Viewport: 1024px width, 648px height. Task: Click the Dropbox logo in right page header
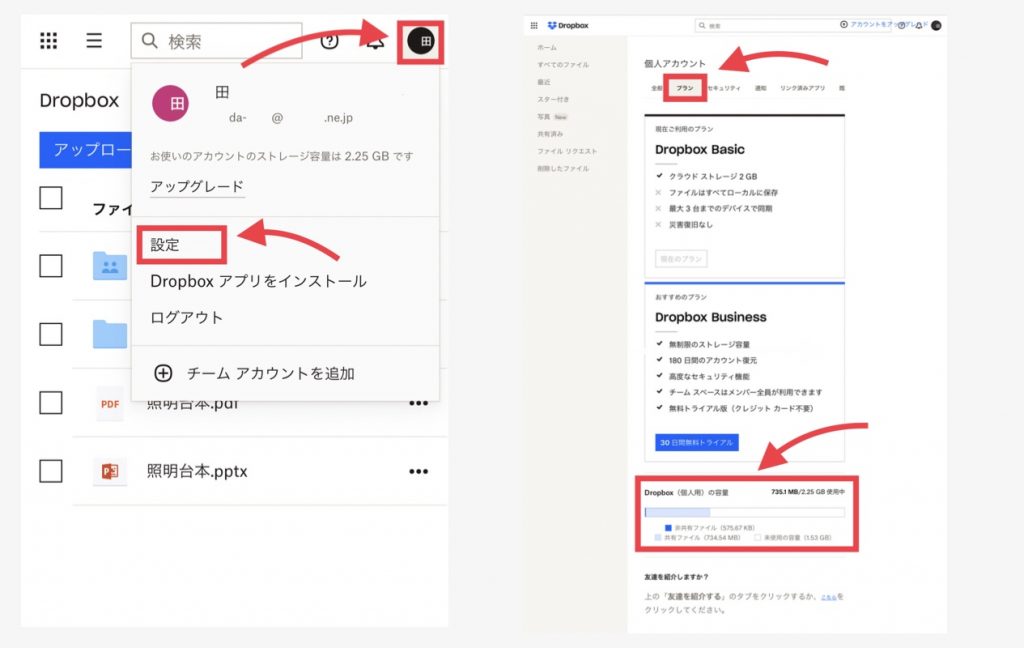(x=565, y=25)
